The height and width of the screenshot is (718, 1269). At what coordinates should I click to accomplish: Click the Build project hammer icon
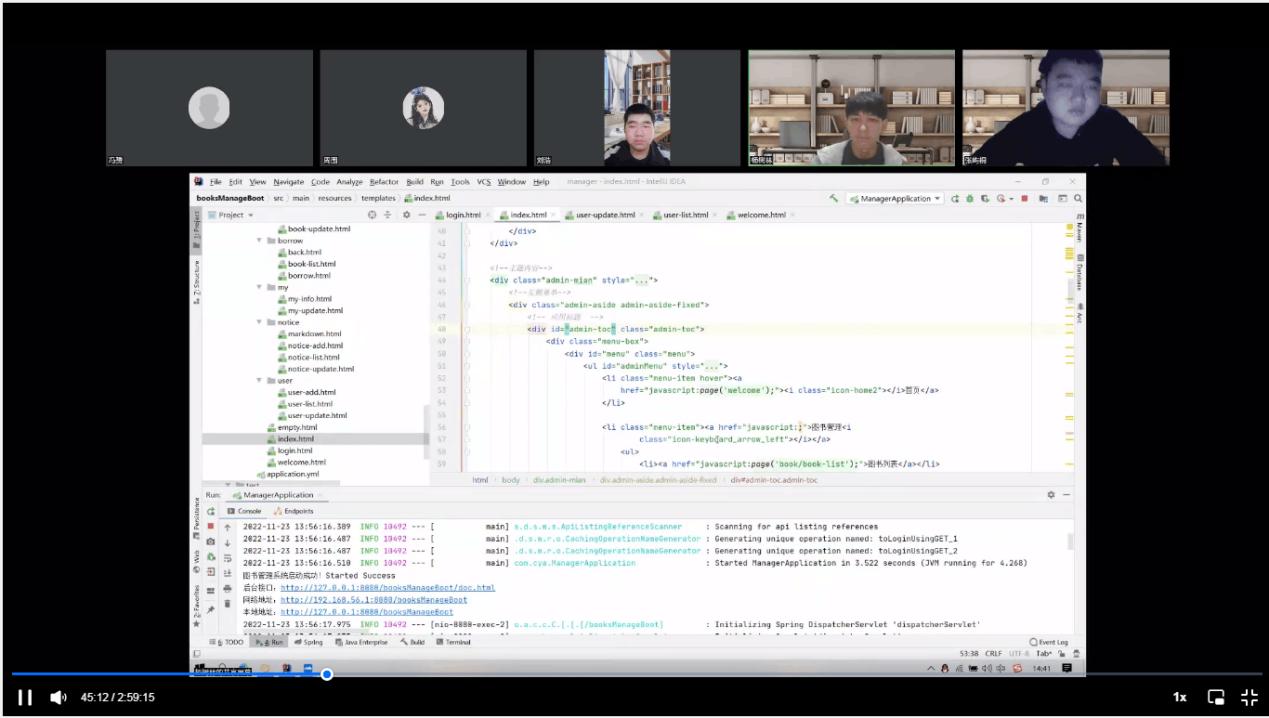click(834, 199)
